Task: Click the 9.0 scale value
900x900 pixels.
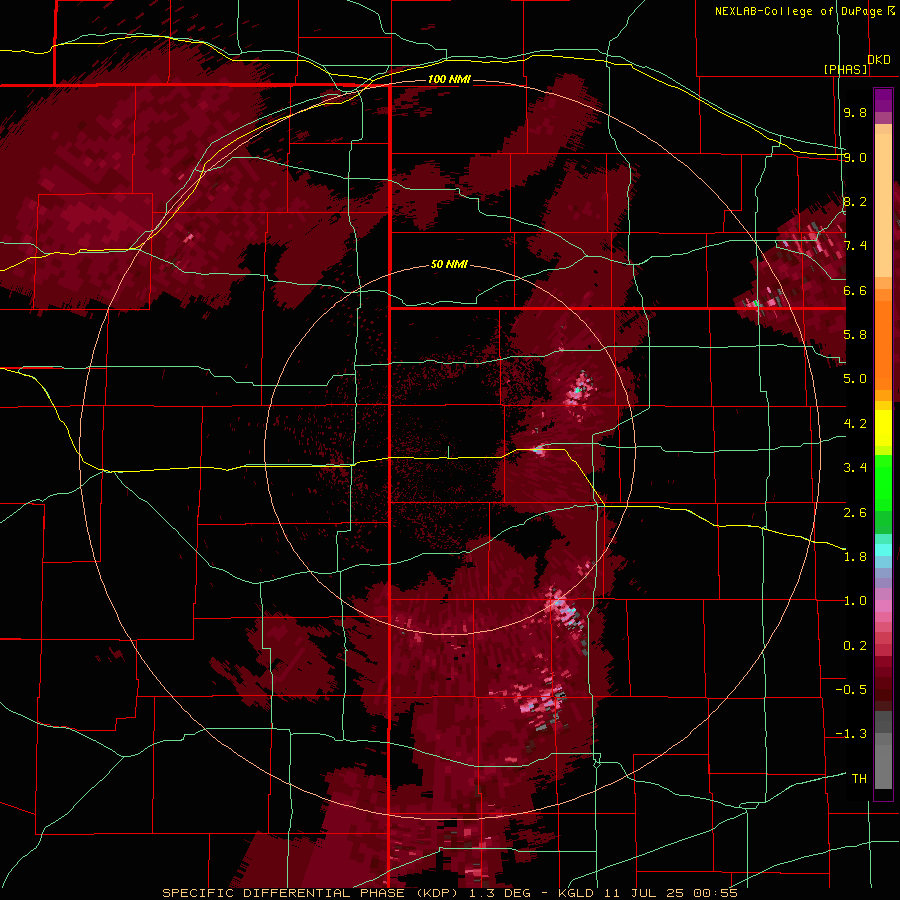Action: (855, 157)
